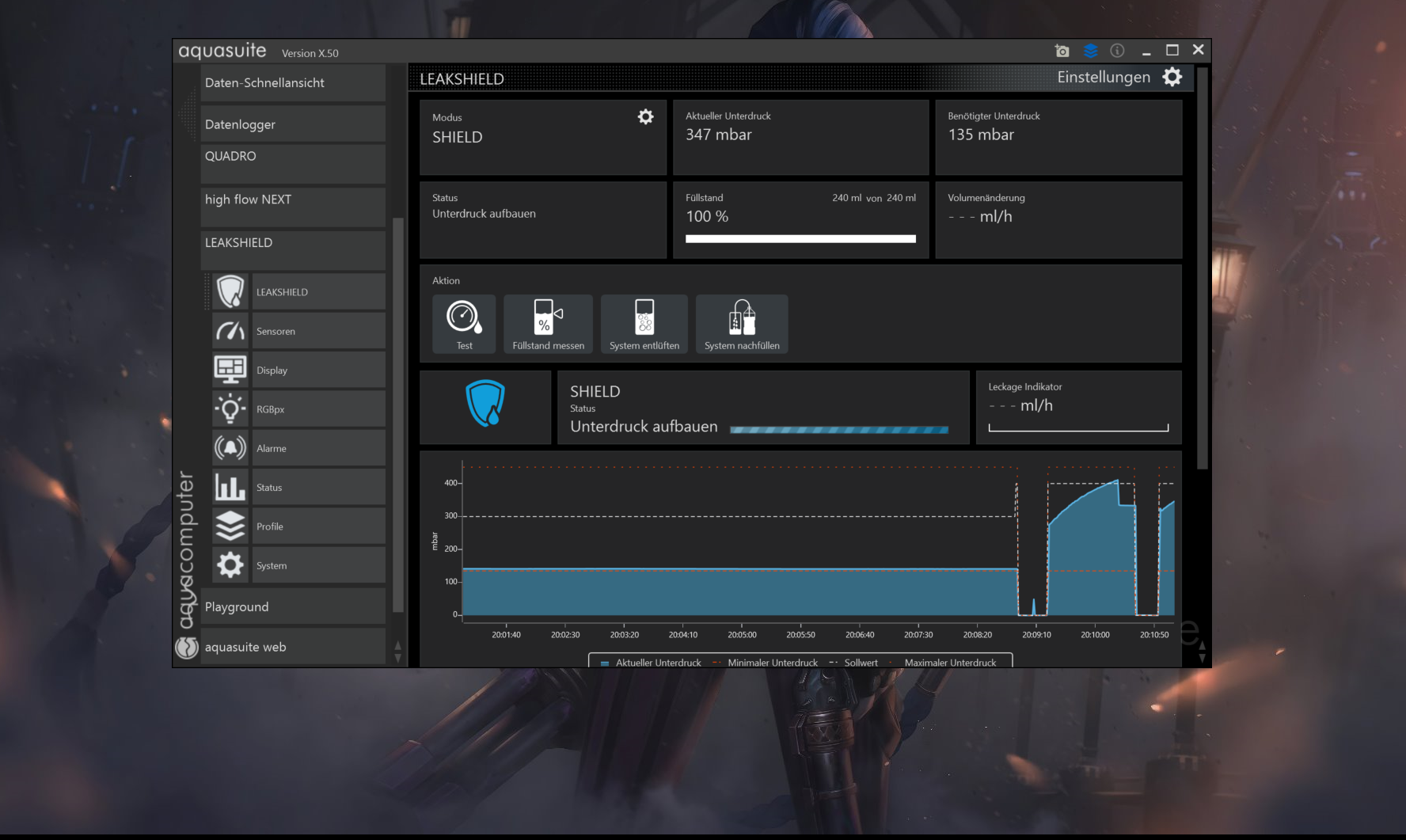1406x840 pixels.
Task: Click the sidebar vertical scrollbar
Action: (398, 414)
